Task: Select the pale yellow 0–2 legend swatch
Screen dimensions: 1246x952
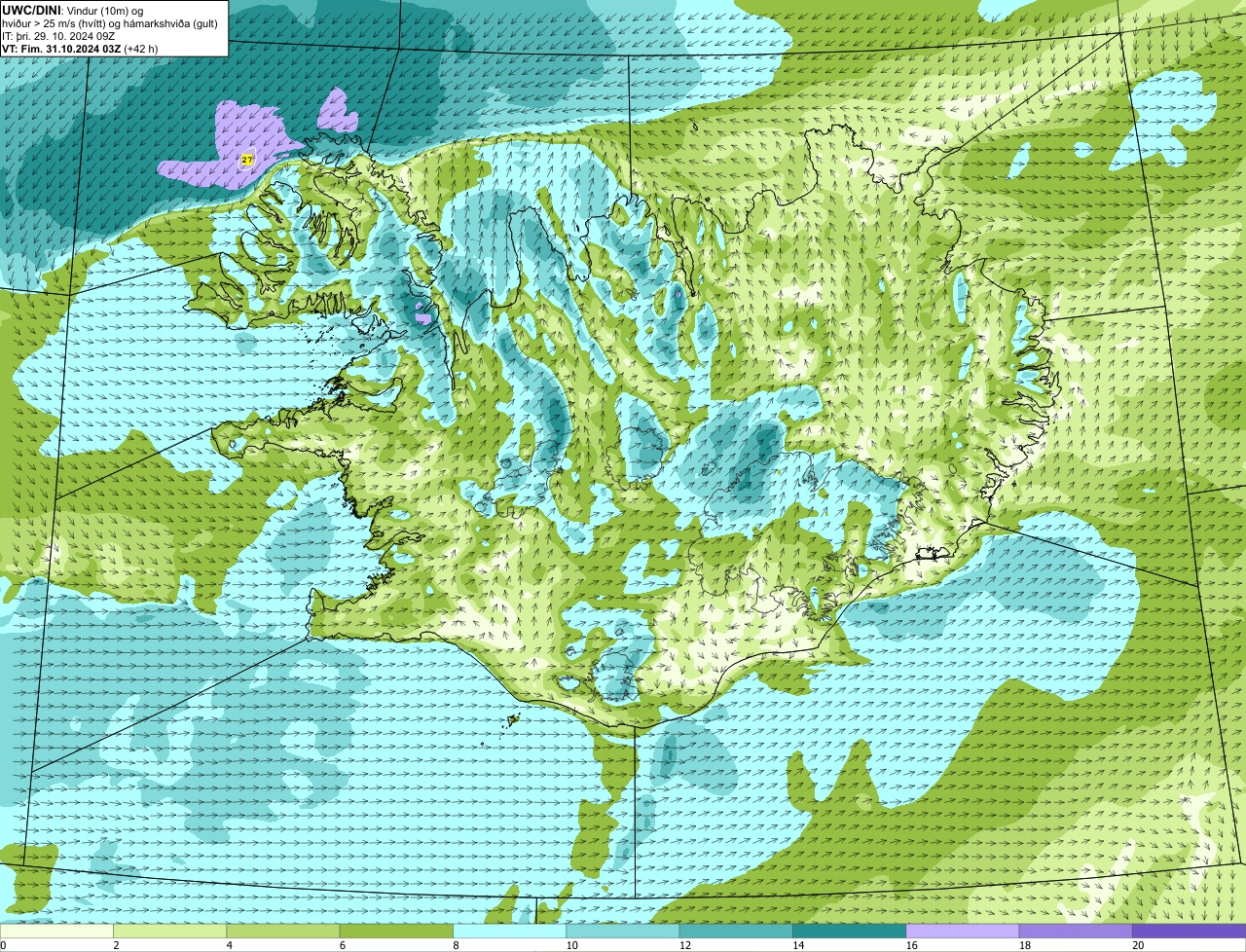Action: (56, 932)
